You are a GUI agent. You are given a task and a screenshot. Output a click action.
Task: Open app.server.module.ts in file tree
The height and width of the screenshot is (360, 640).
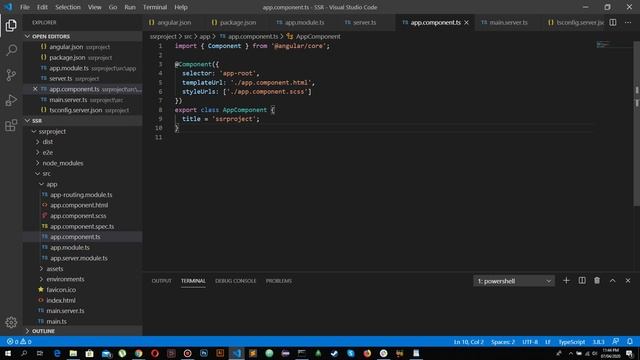click(79, 258)
